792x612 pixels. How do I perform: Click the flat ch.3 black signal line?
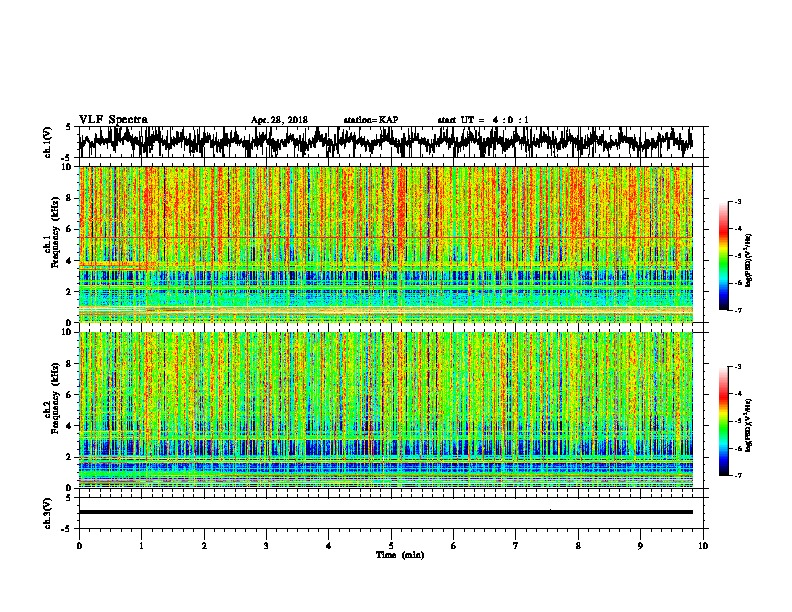[385, 512]
